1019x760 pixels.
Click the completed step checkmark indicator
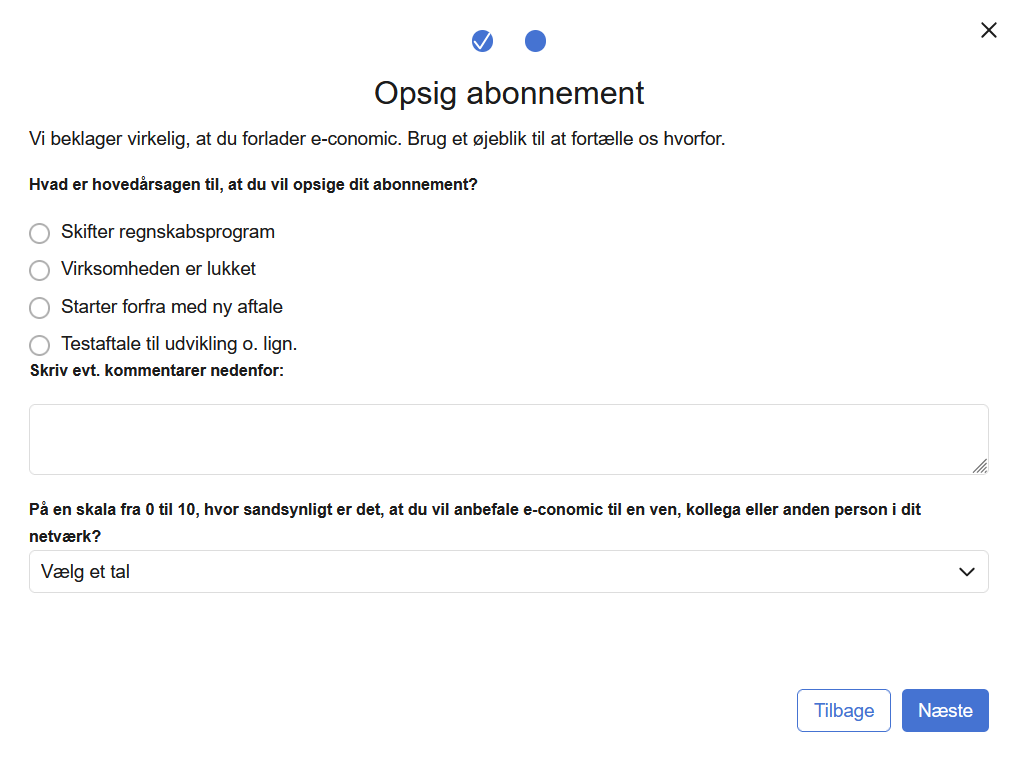pyautogui.click(x=482, y=41)
